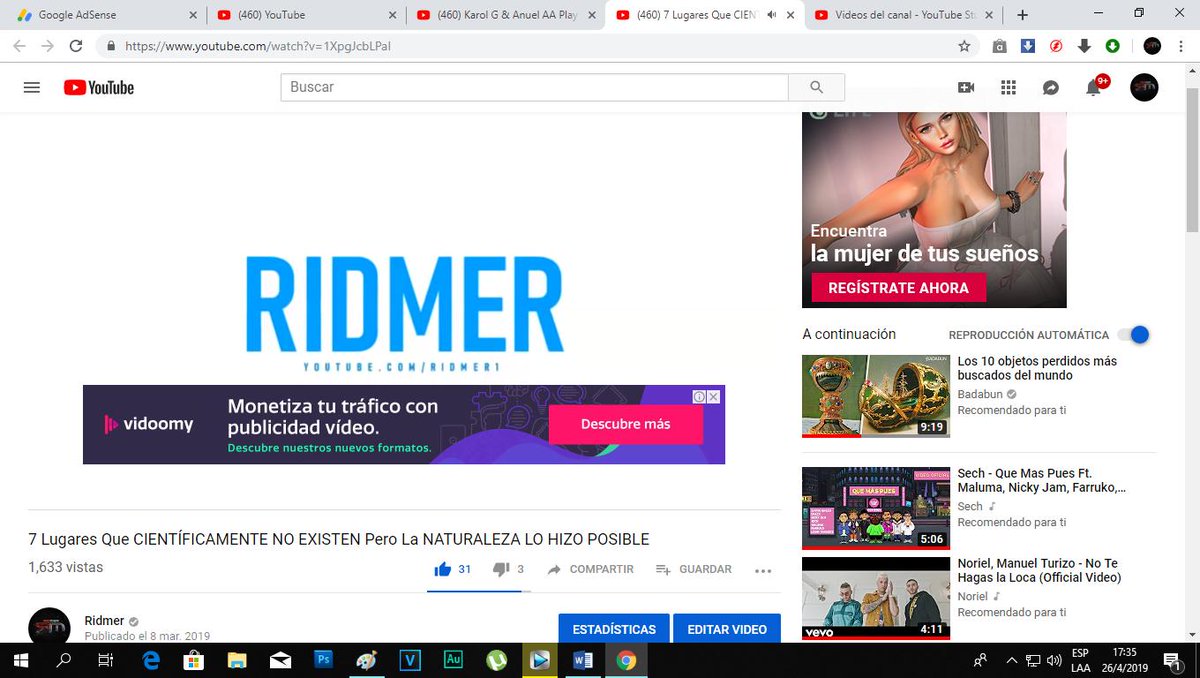Open the Chrome three-dot menu
The height and width of the screenshot is (678, 1200).
(1181, 46)
